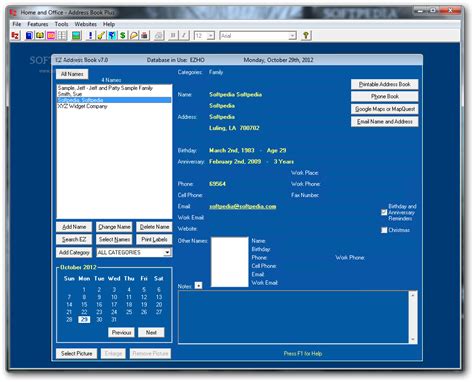Open the Tools menu
This screenshot has height=382, width=474.
tap(61, 24)
